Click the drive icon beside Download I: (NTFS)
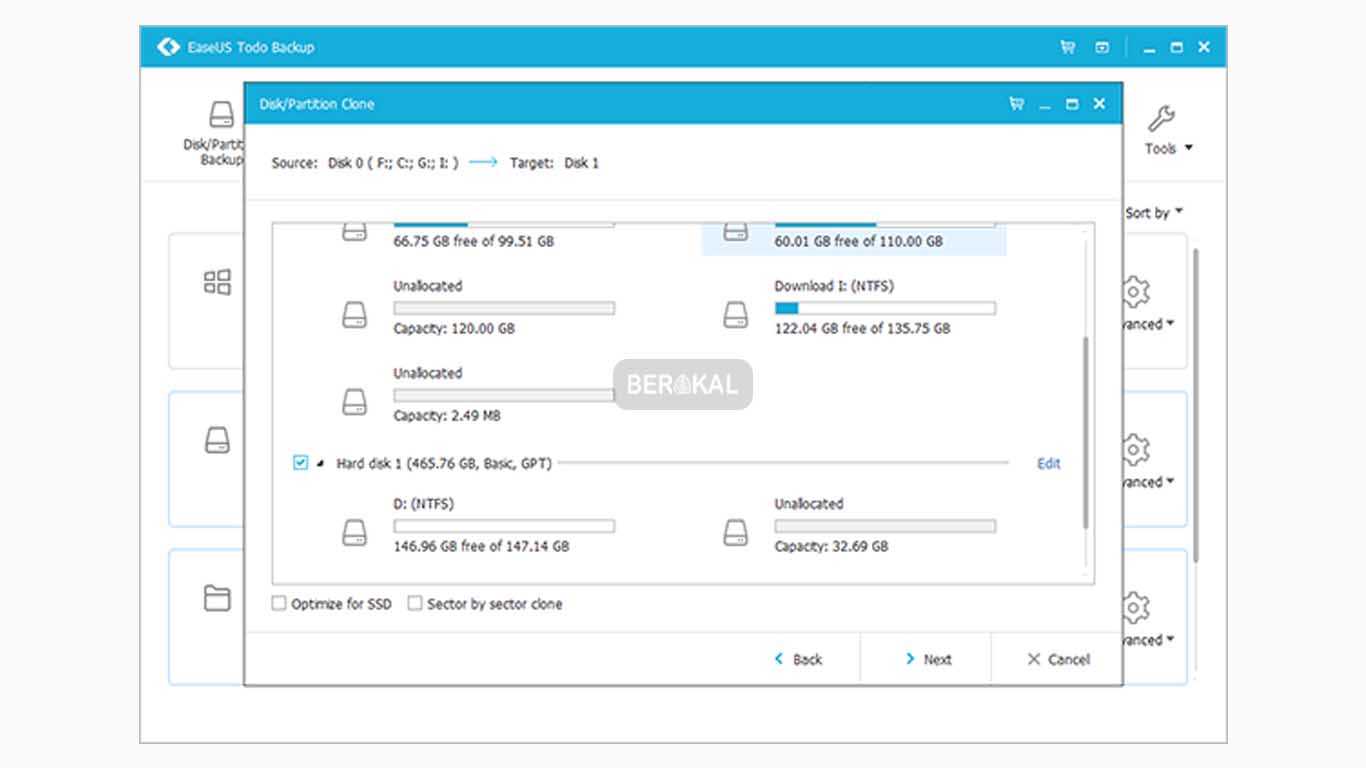This screenshot has height=768, width=1366. (736, 315)
